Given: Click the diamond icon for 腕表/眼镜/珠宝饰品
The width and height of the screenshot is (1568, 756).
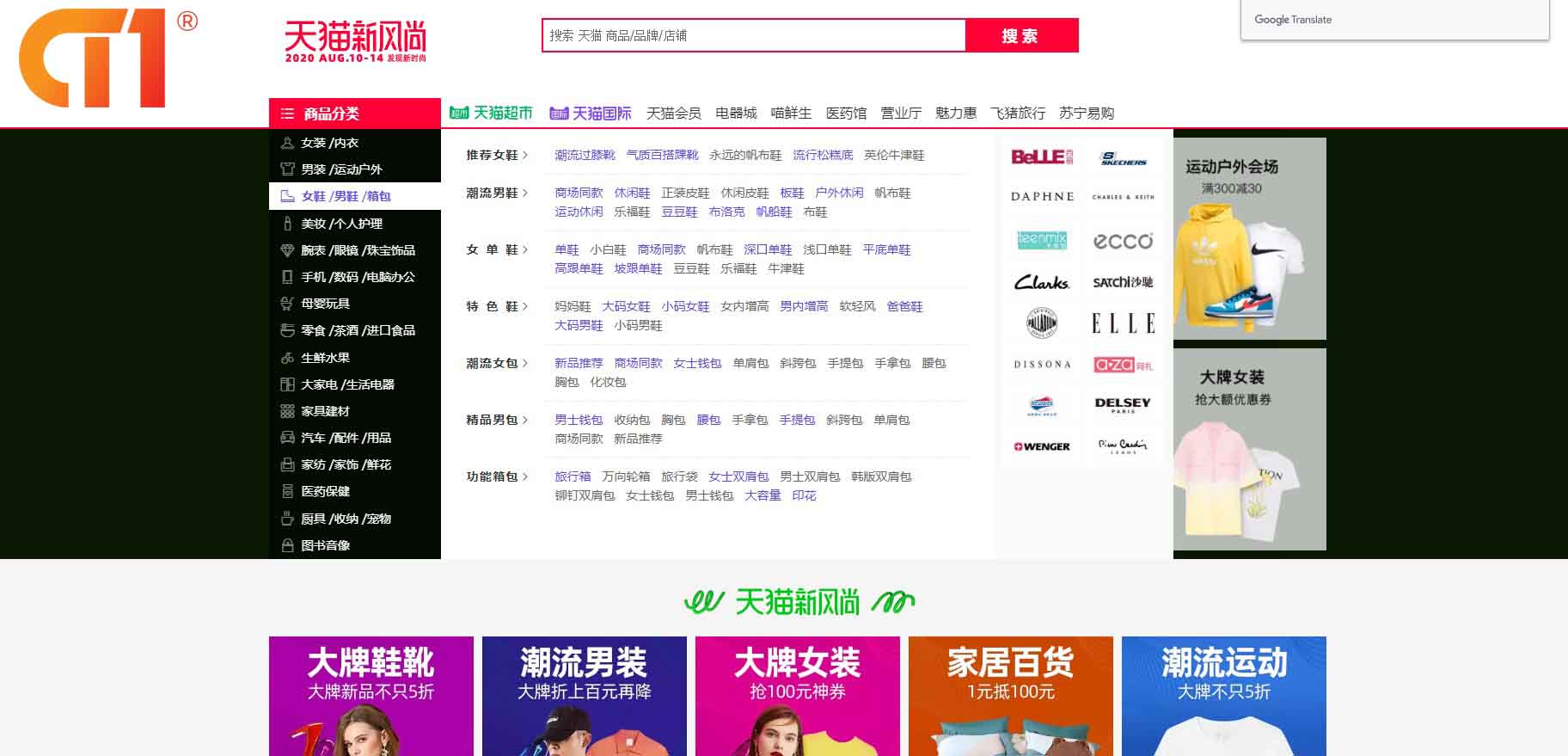Looking at the screenshot, I should point(287,250).
